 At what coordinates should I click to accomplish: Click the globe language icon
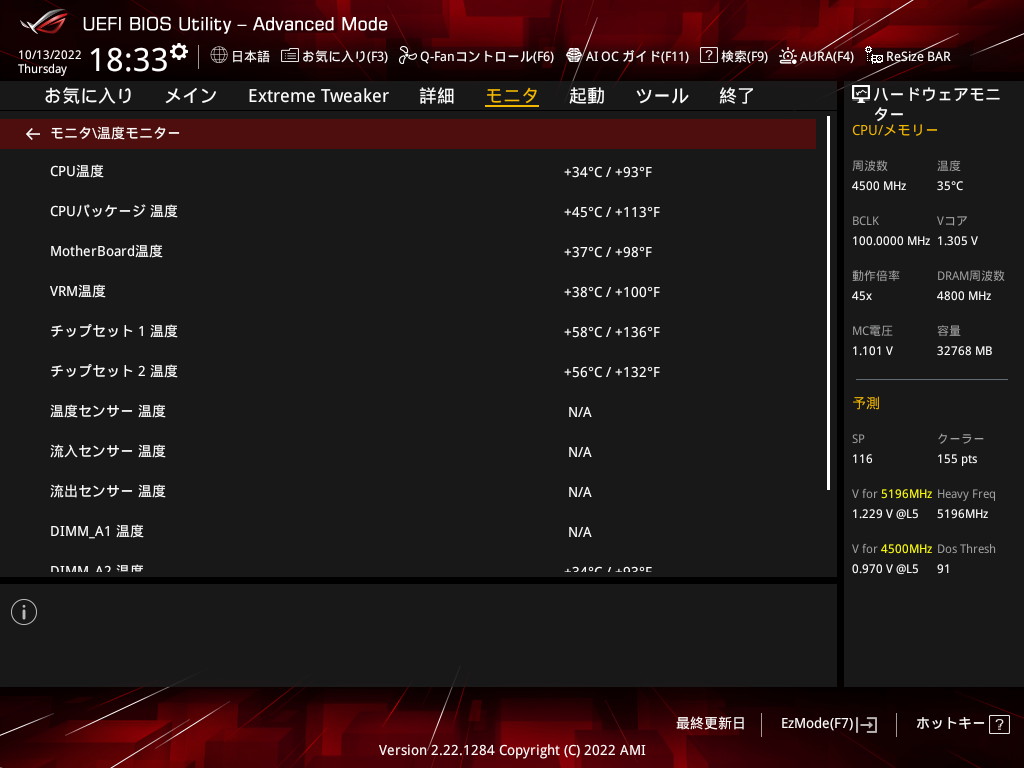(219, 56)
